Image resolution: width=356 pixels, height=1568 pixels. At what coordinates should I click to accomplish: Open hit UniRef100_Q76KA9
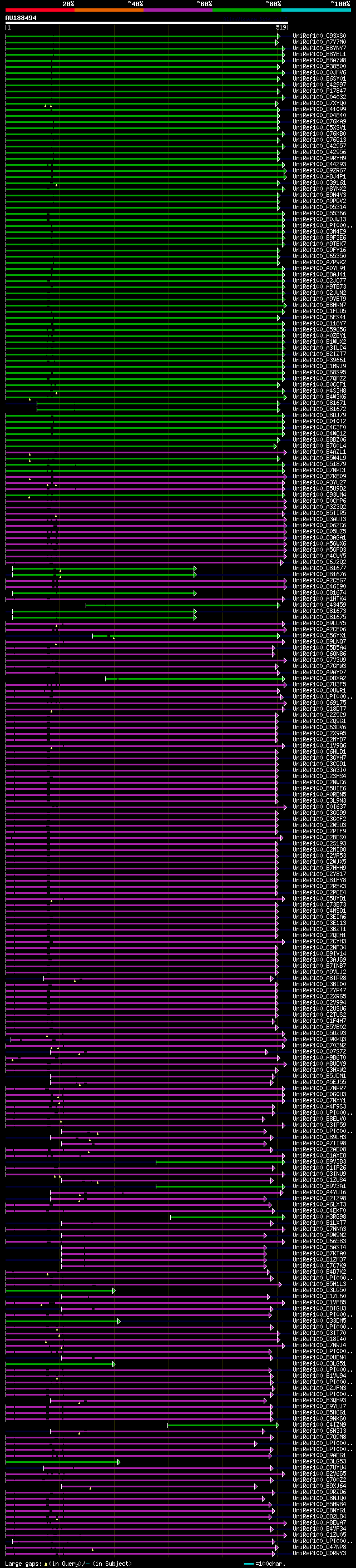coord(319,122)
